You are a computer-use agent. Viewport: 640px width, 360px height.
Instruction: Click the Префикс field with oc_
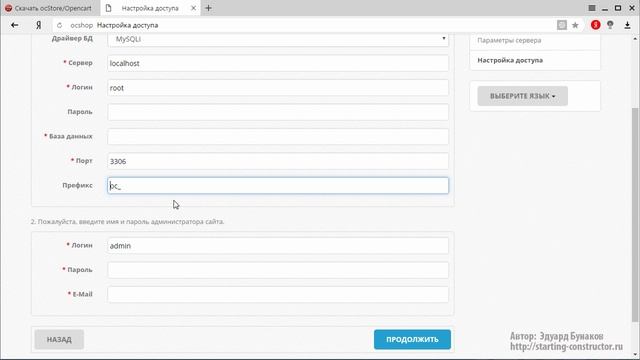pyautogui.click(x=278, y=186)
